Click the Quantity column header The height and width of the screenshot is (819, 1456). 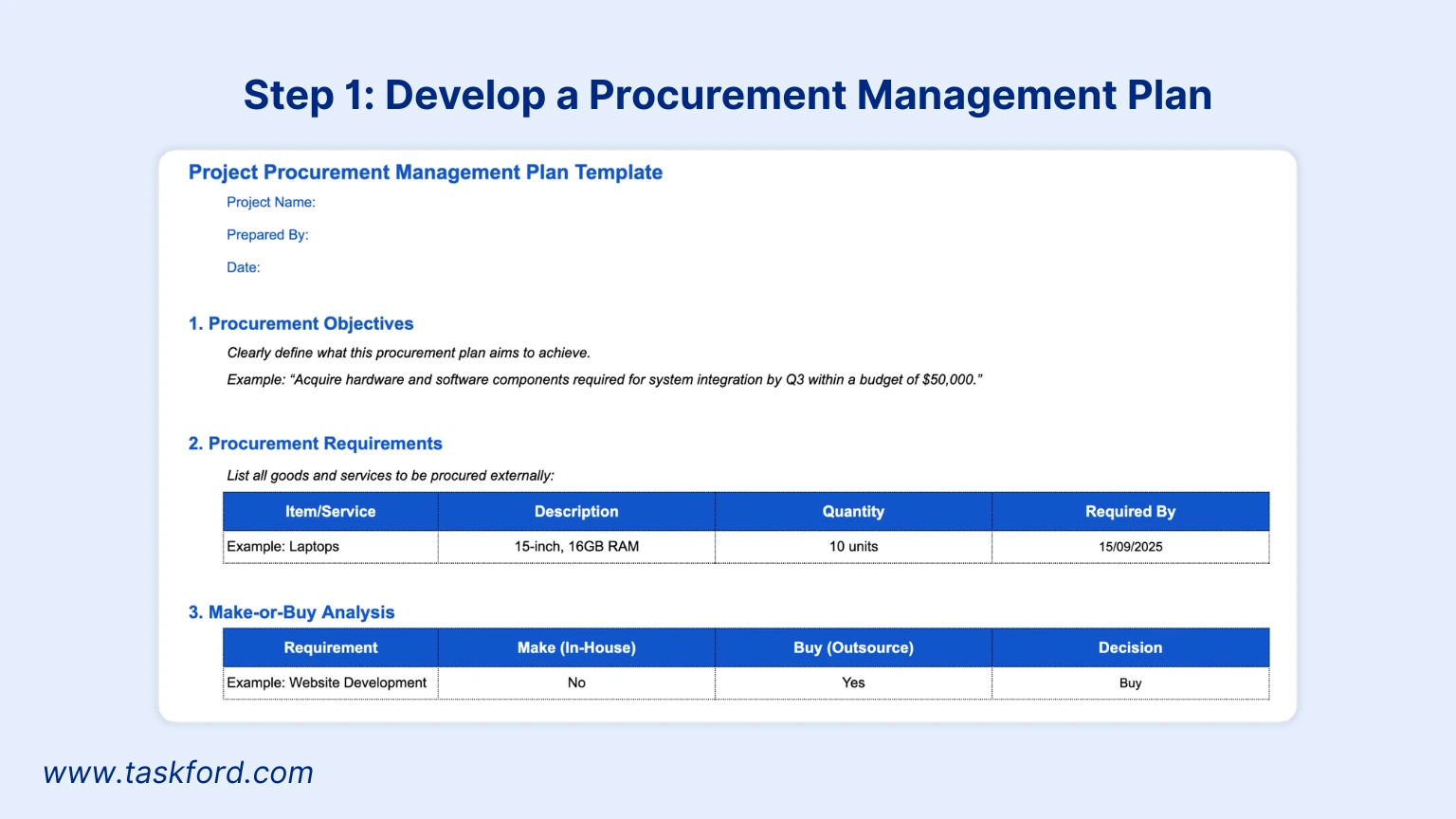click(x=852, y=511)
